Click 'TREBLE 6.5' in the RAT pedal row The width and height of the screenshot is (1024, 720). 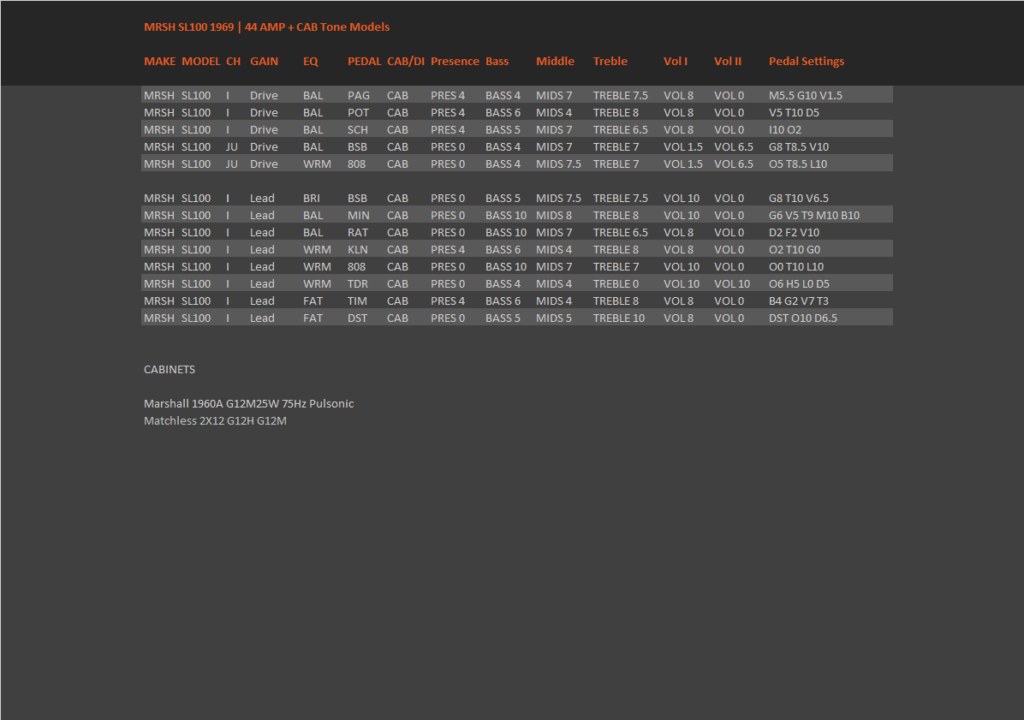620,233
